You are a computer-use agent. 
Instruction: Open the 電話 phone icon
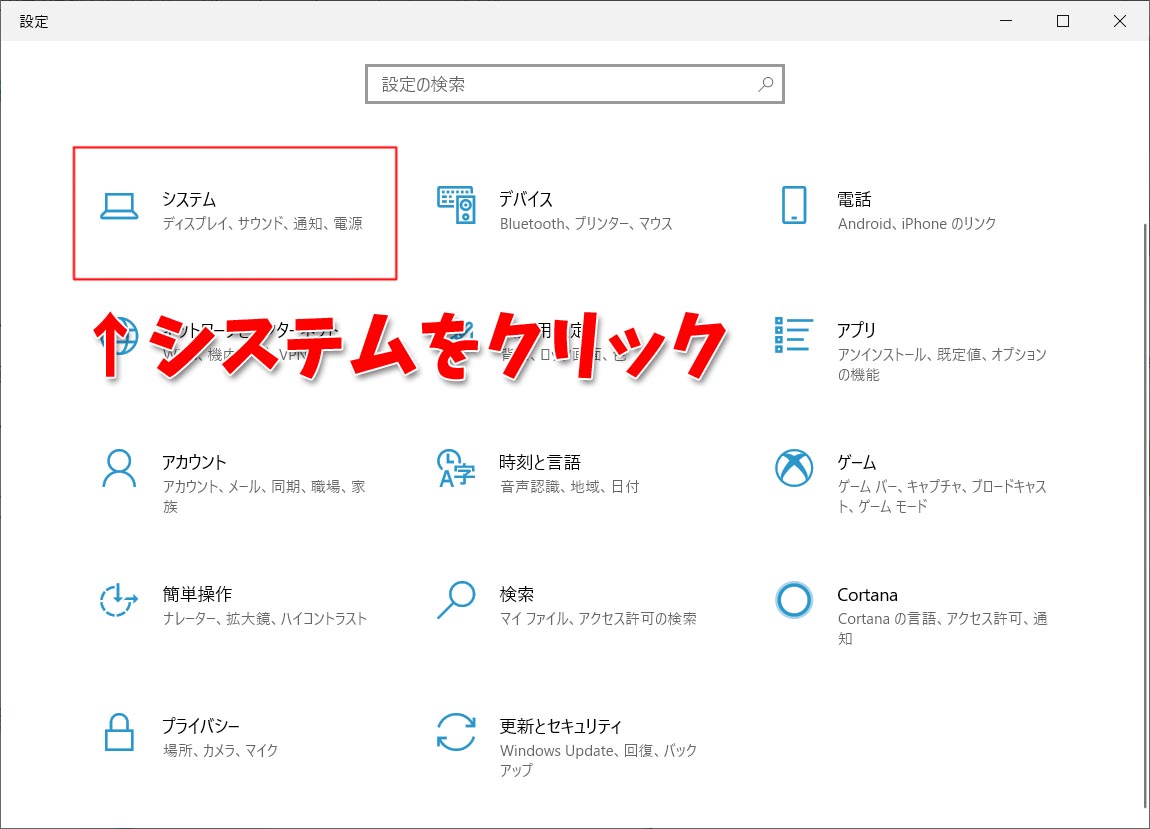click(794, 205)
